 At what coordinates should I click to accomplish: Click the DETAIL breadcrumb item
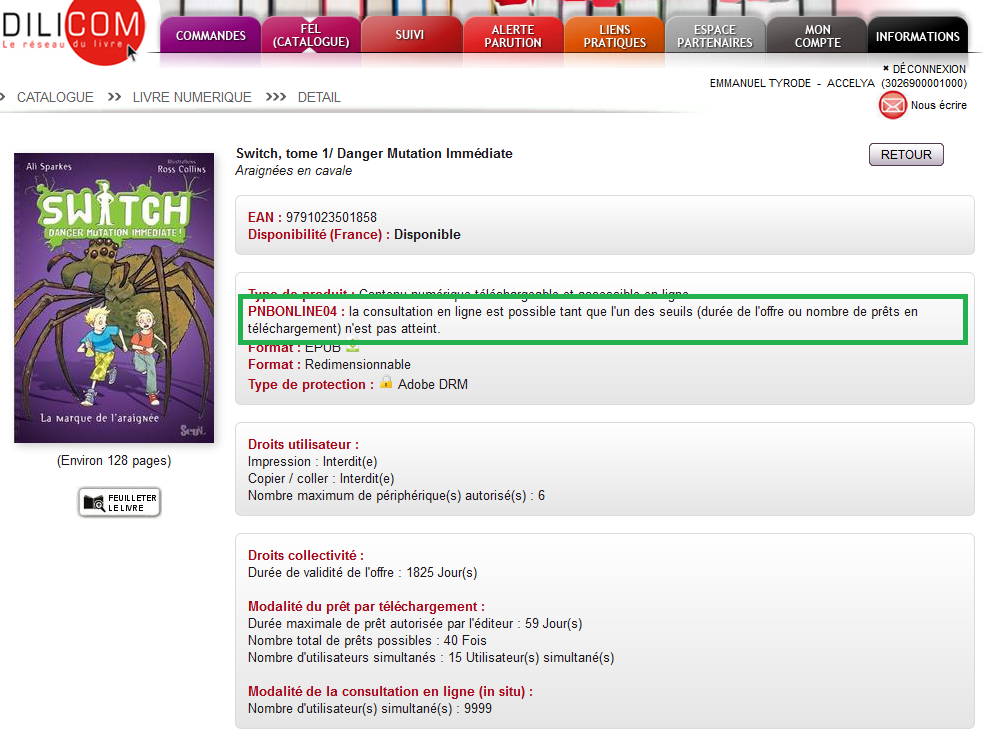click(319, 97)
